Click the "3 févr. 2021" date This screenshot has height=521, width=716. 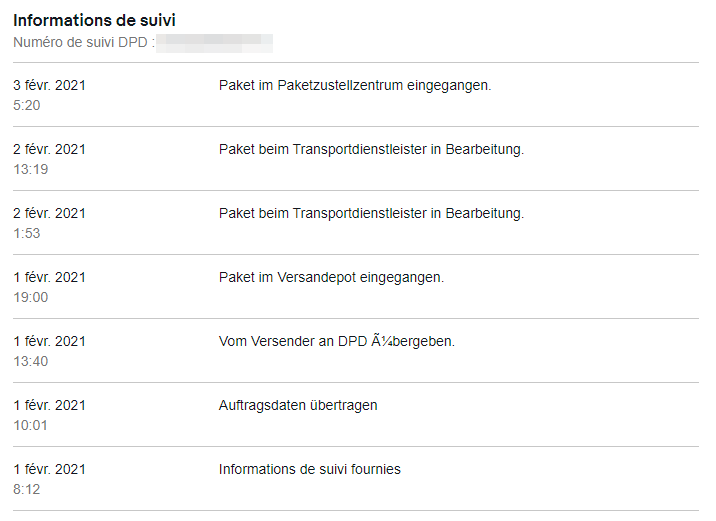(x=49, y=85)
